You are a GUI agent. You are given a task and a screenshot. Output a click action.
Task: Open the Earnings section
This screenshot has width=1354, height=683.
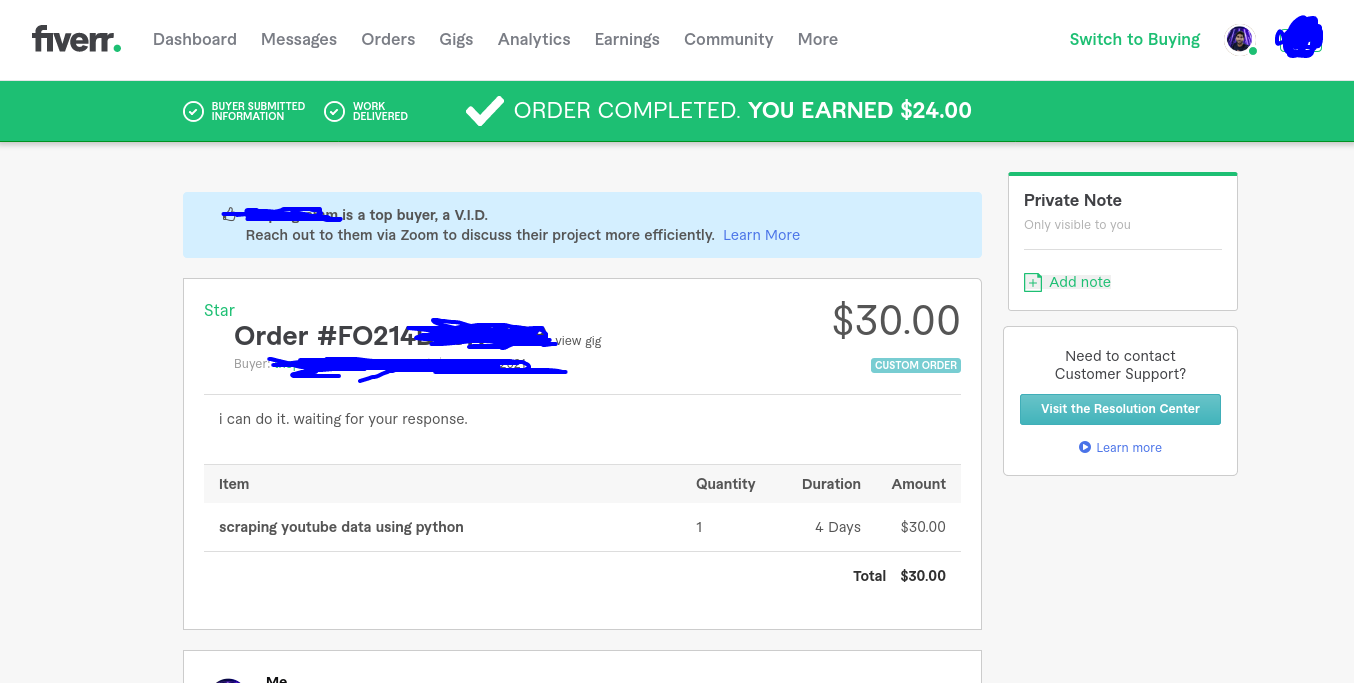pos(627,39)
